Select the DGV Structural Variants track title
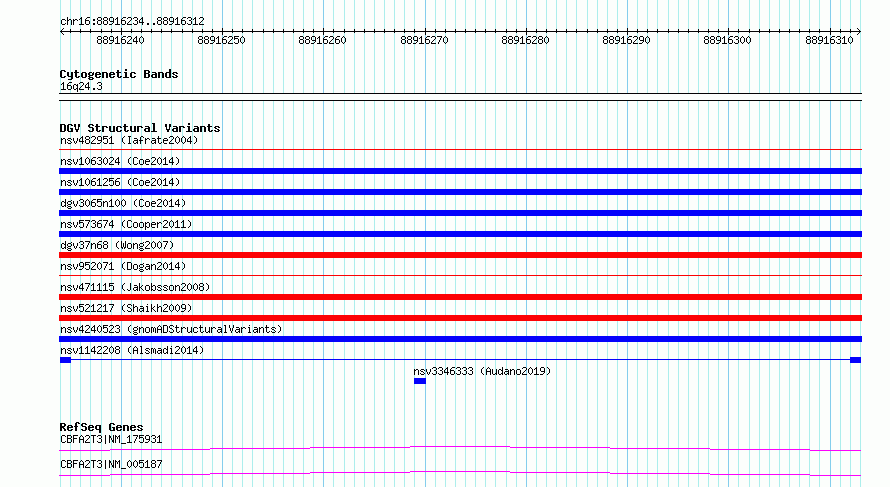 pyautogui.click(x=140, y=128)
